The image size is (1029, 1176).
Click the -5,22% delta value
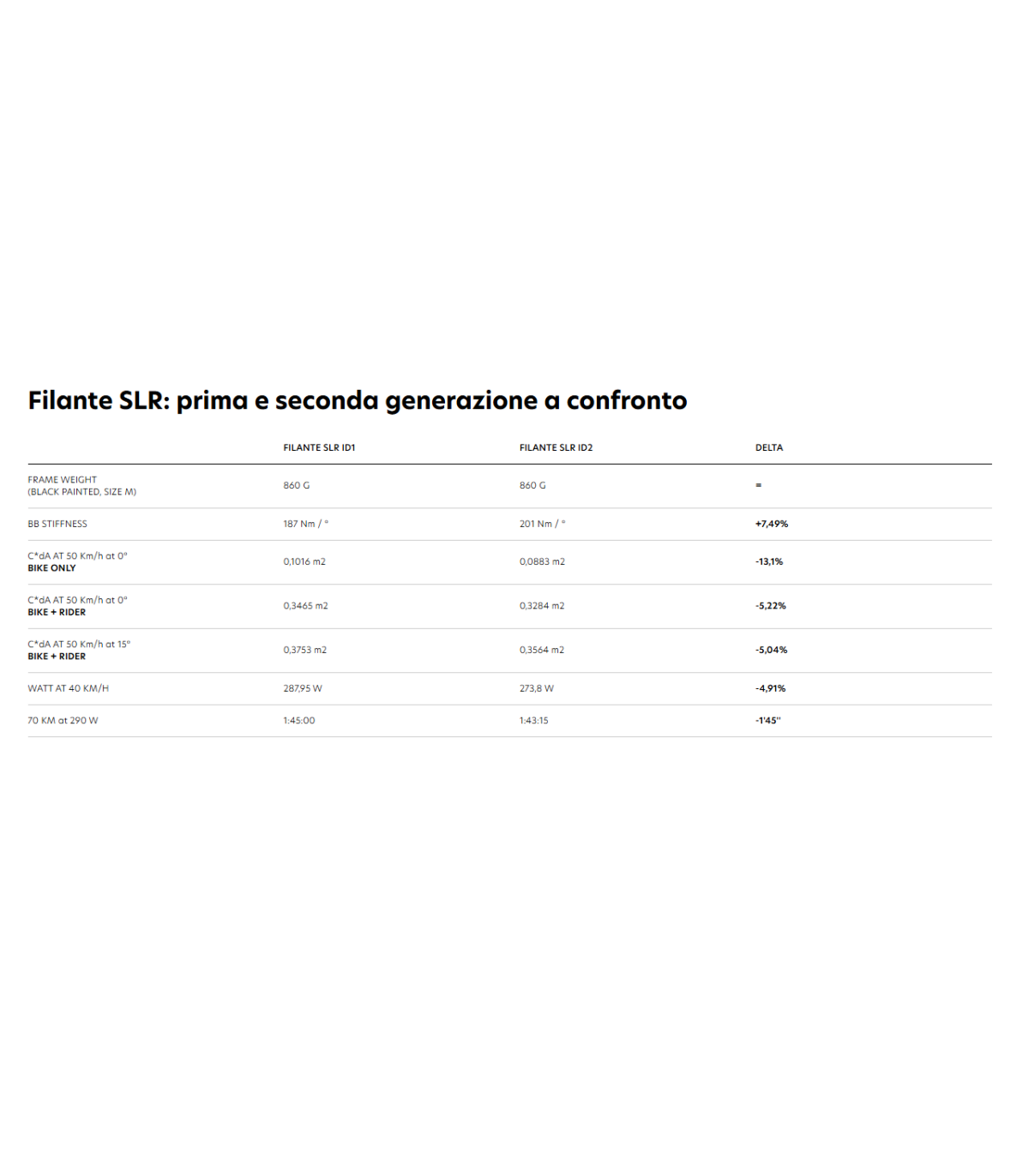click(770, 606)
